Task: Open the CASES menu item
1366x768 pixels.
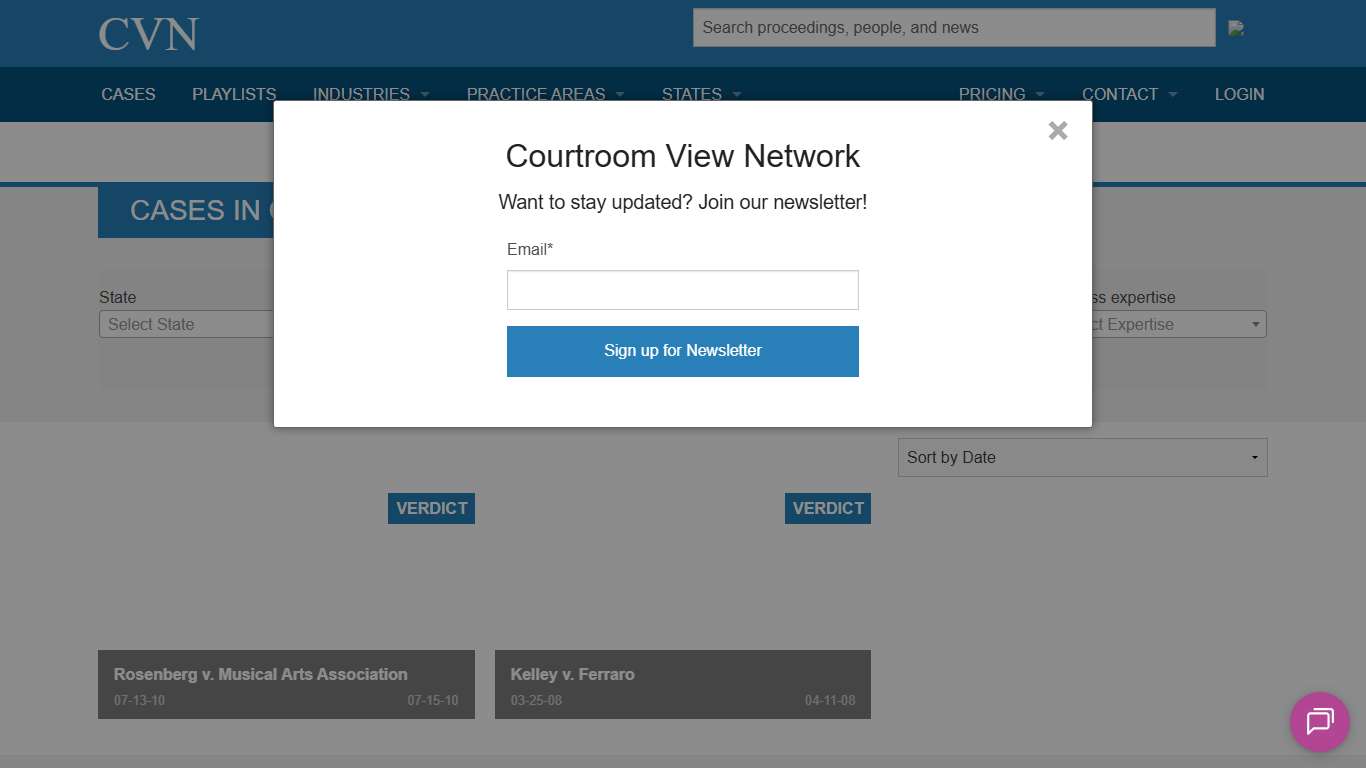Action: coord(128,93)
